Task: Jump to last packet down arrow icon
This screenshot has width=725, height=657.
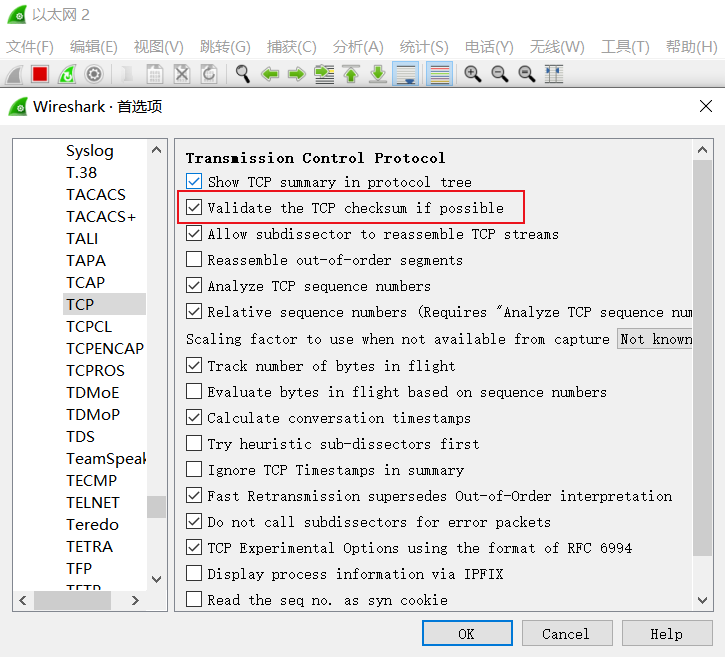Action: coord(378,74)
